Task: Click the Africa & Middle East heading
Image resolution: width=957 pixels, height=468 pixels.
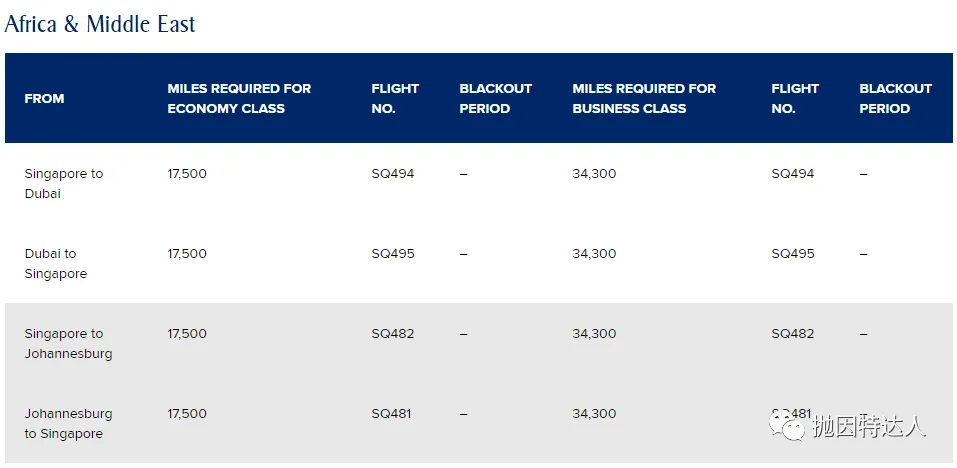Action: click(99, 24)
